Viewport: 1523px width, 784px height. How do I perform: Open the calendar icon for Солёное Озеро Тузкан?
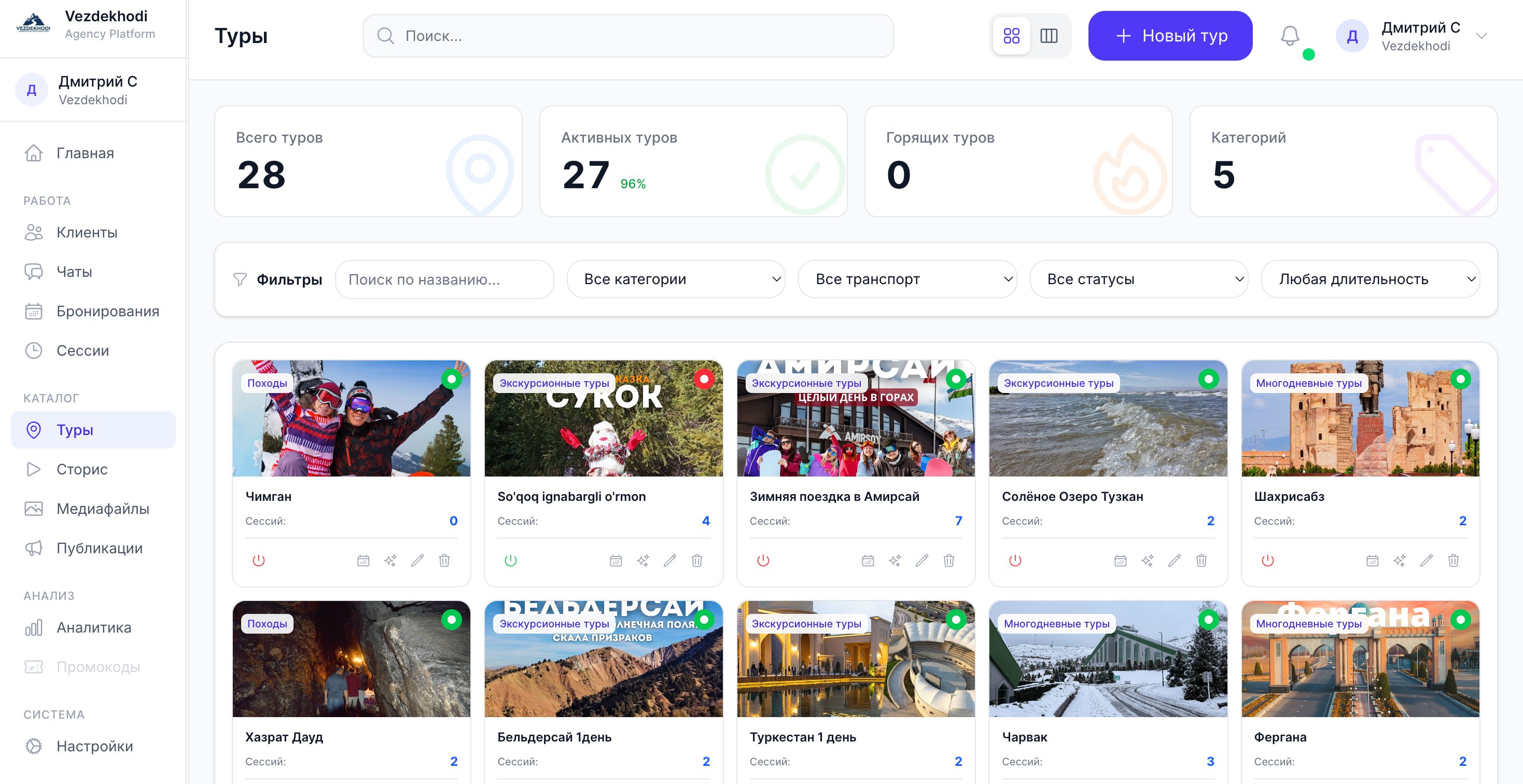tap(1120, 561)
